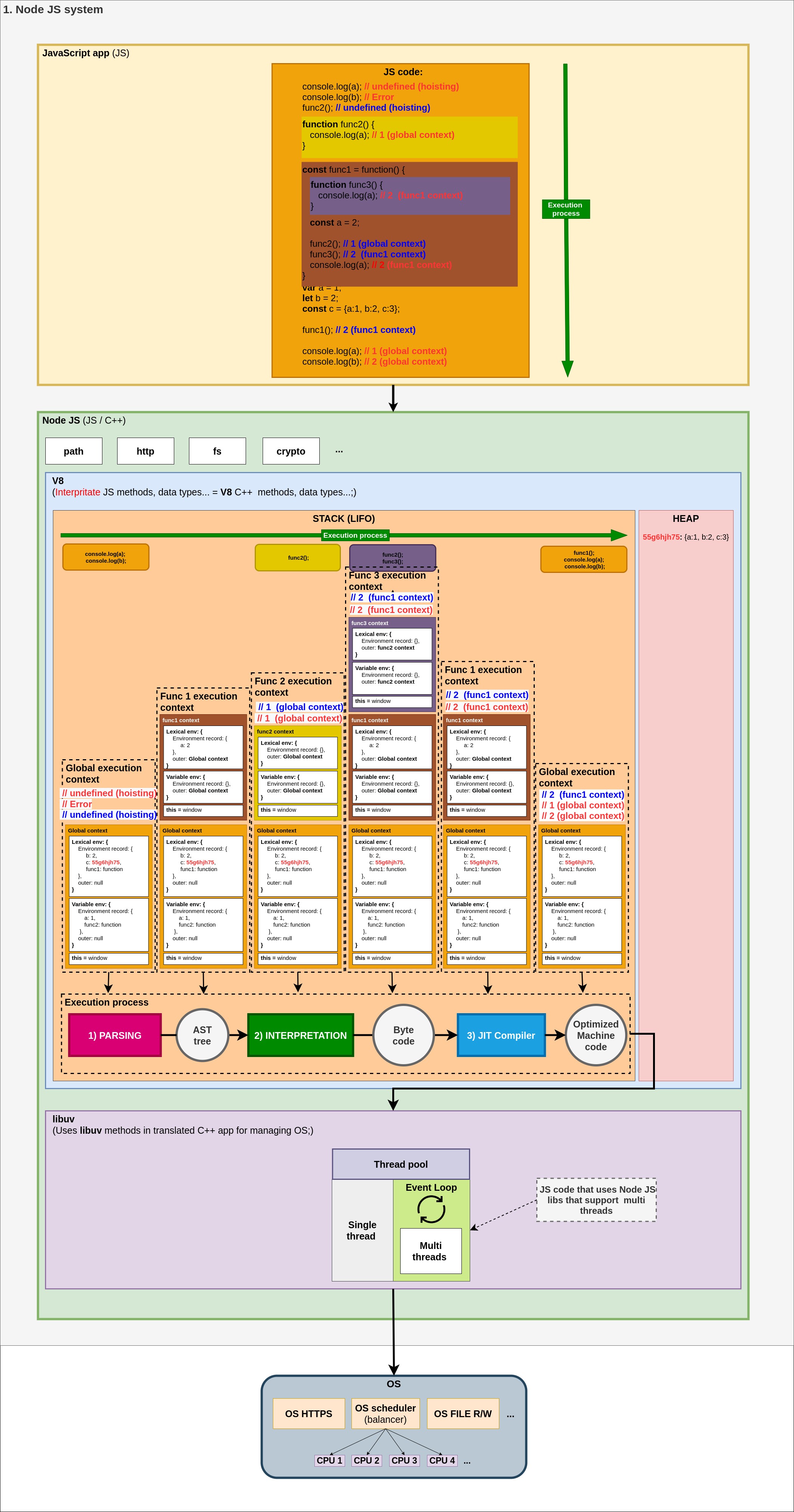Click the 'const func1 = function()' line
Image resolution: width=794 pixels, height=1512 pixels.
click(353, 170)
